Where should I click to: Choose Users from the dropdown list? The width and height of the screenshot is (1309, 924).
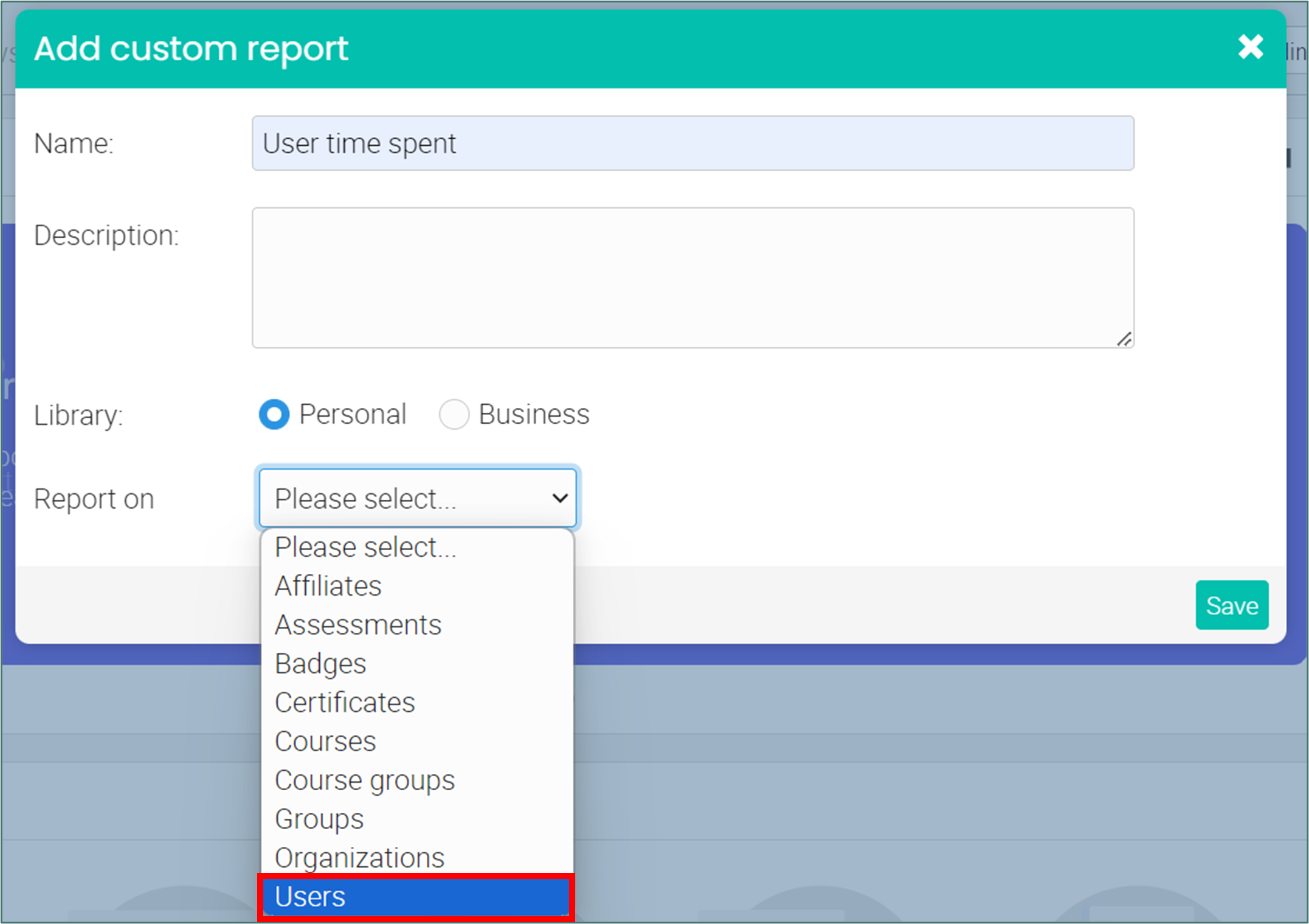point(416,897)
